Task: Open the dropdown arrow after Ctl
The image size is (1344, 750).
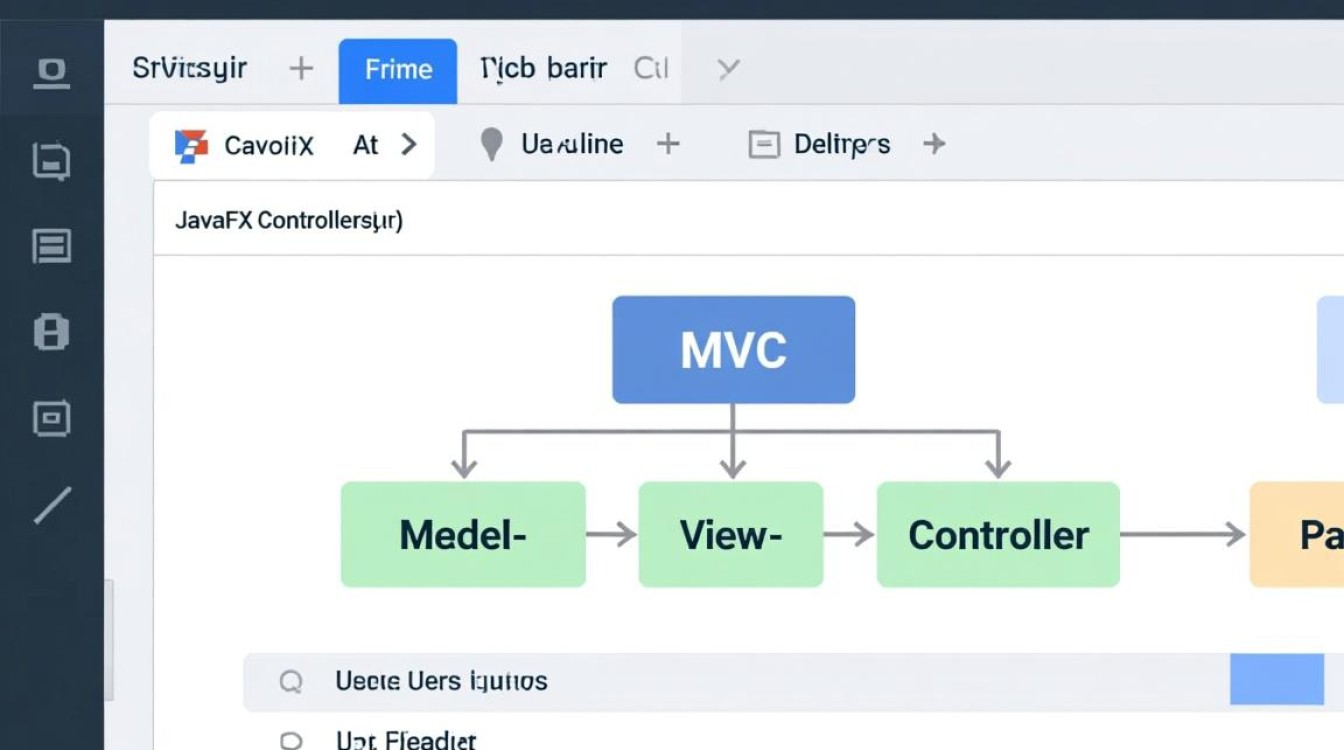Action: click(728, 69)
